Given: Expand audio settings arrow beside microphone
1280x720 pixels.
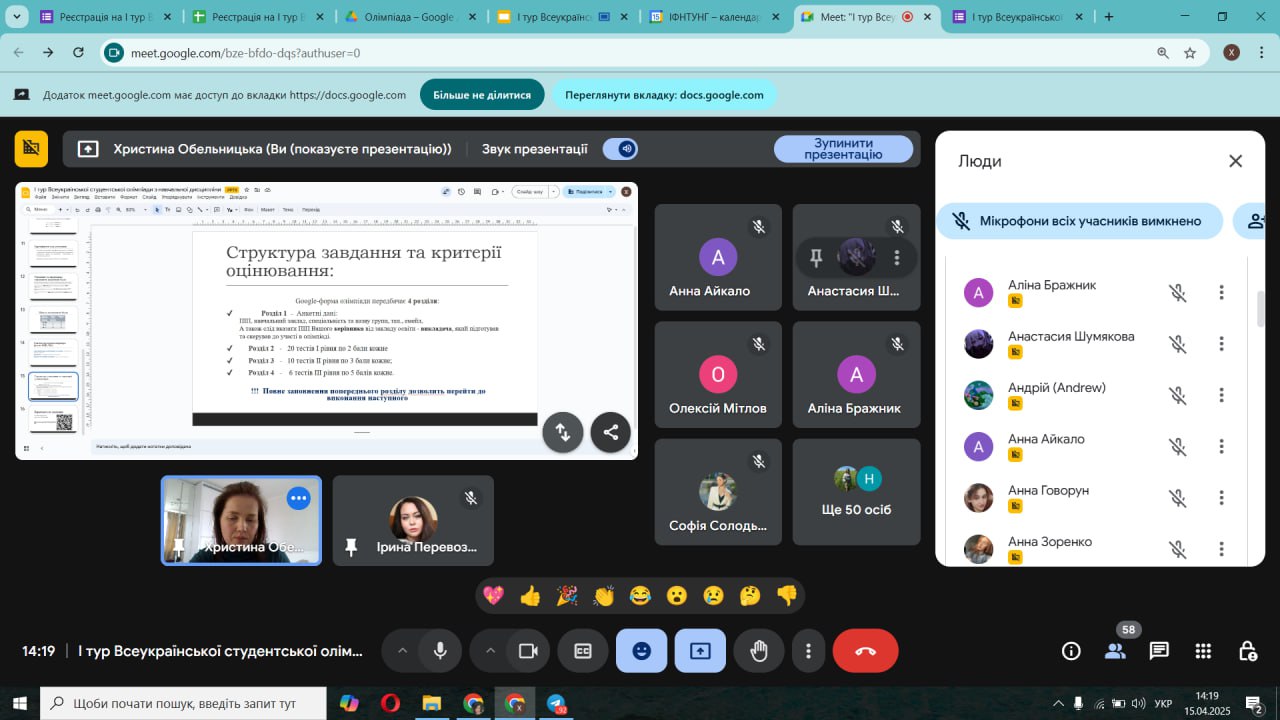Looking at the screenshot, I should [402, 651].
